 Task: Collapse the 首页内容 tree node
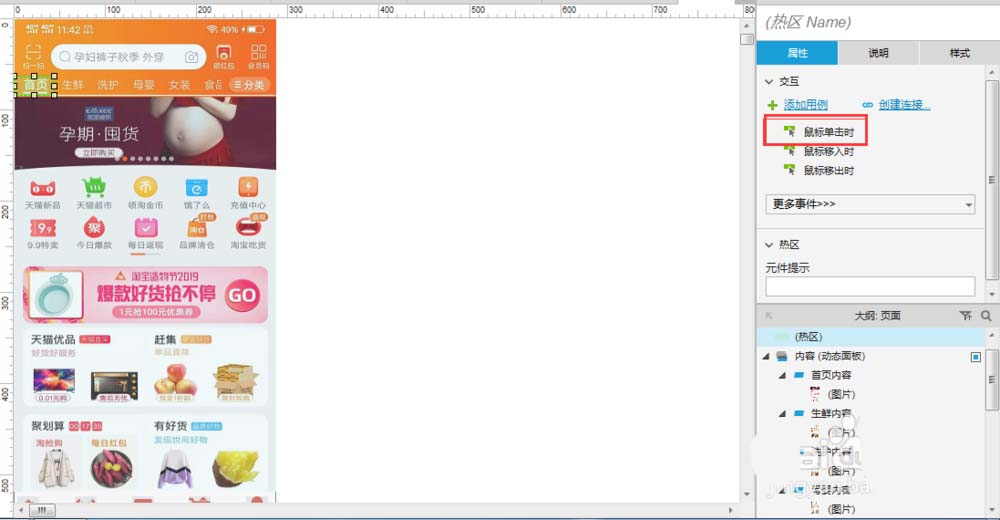click(x=782, y=375)
